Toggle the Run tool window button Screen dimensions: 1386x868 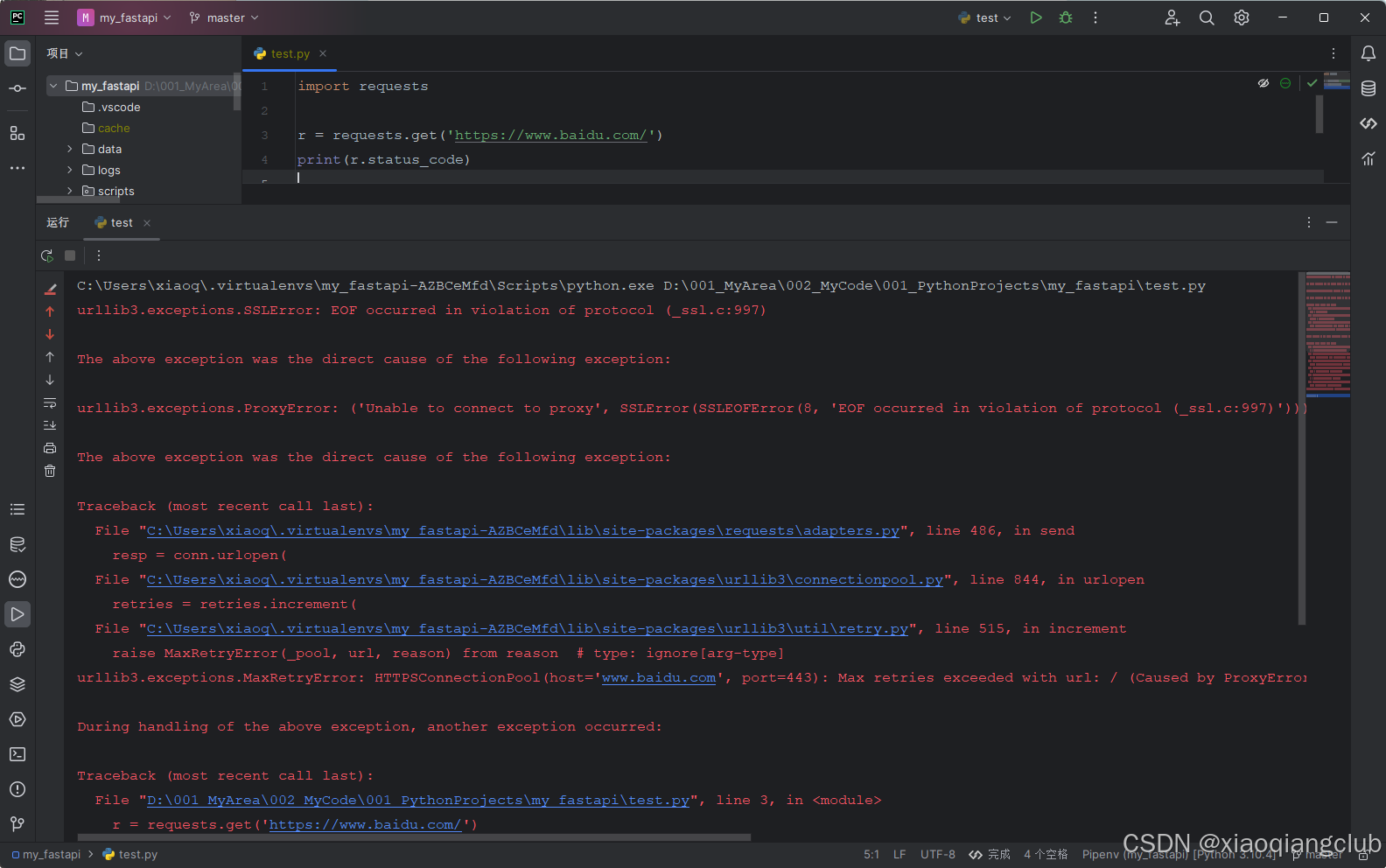coord(17,614)
